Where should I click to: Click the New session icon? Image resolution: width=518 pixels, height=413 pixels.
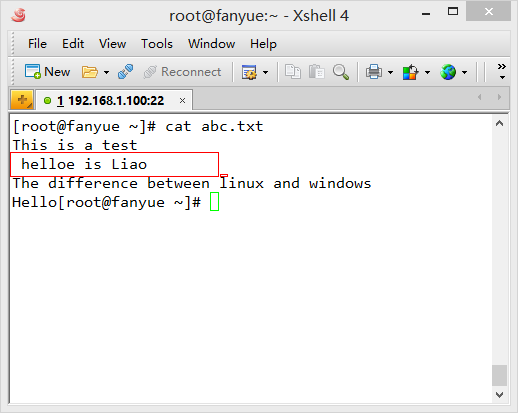click(x=33, y=71)
